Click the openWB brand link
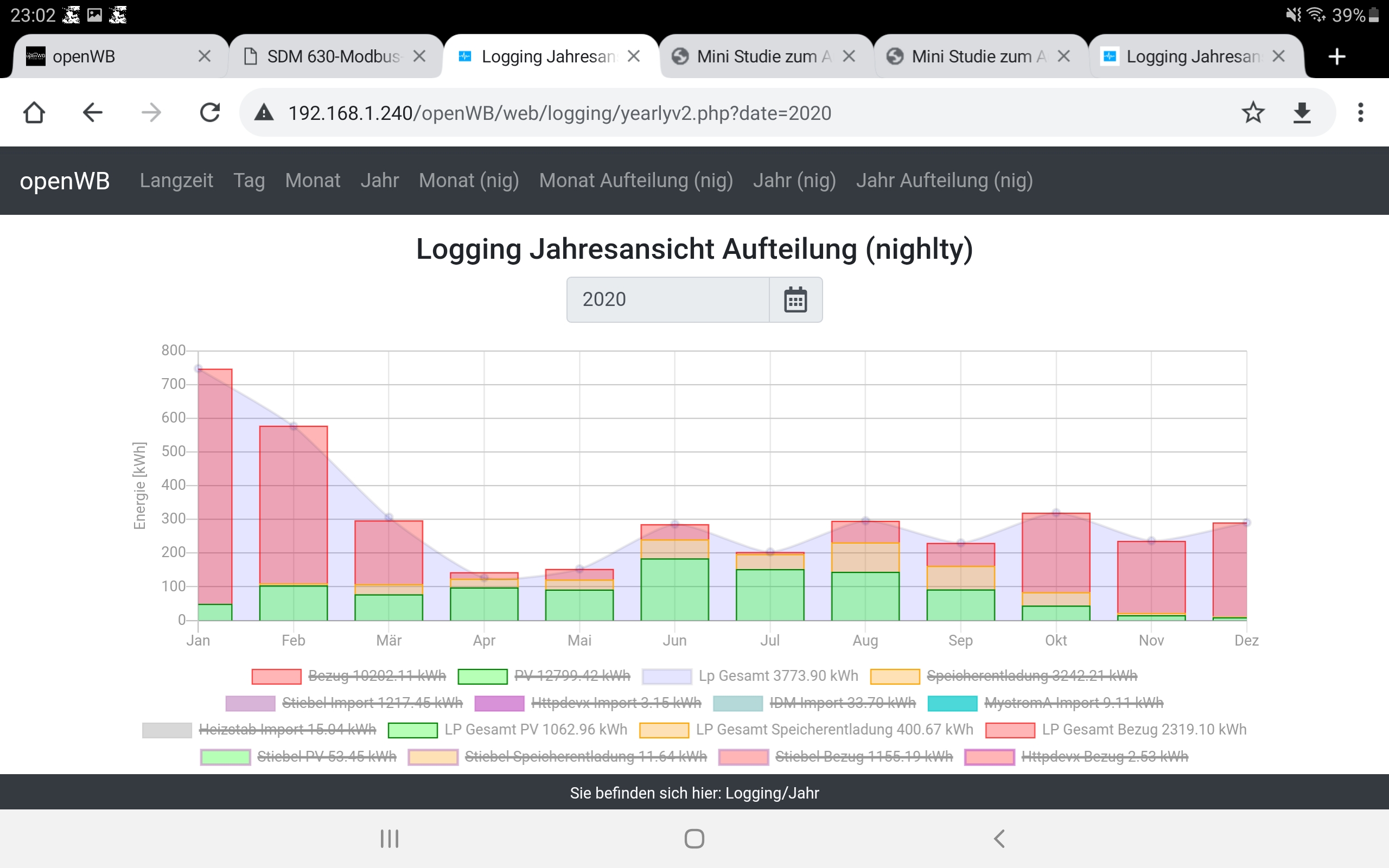Screen dimensions: 1389x868 coord(64,180)
